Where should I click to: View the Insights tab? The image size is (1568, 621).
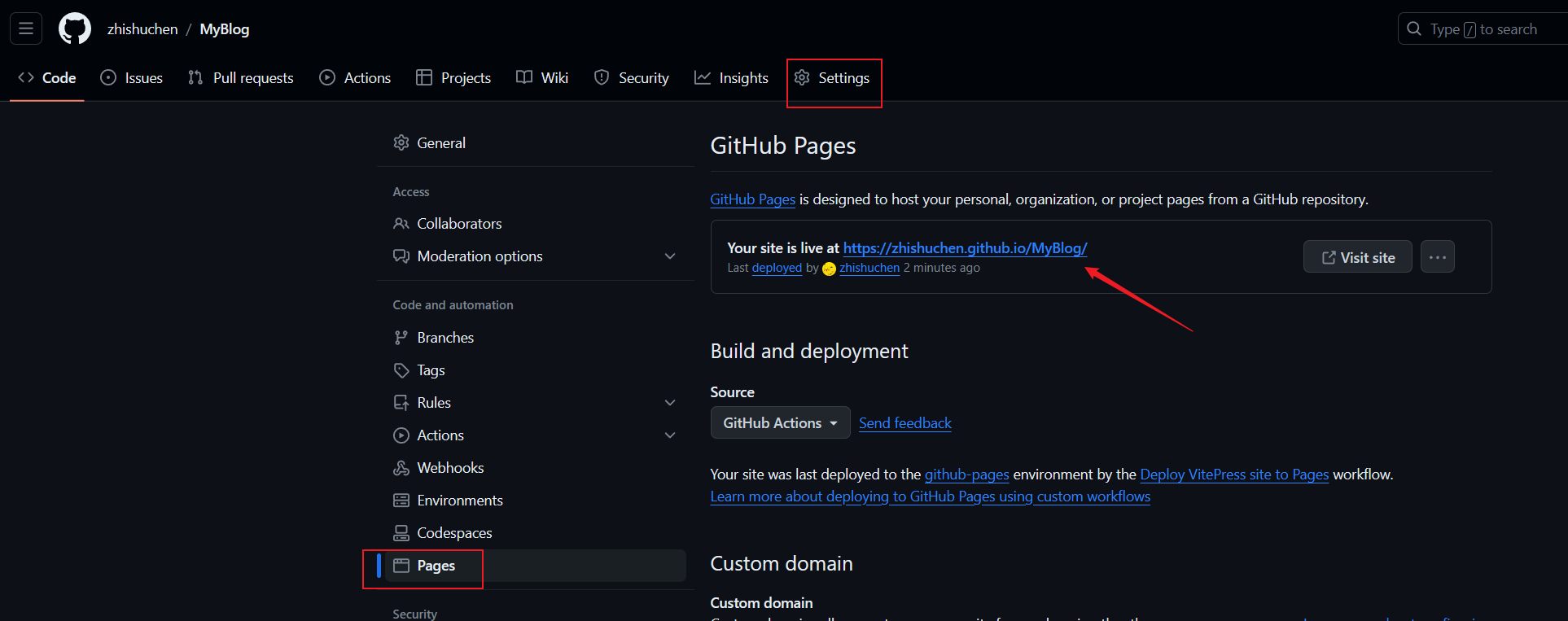click(x=731, y=78)
